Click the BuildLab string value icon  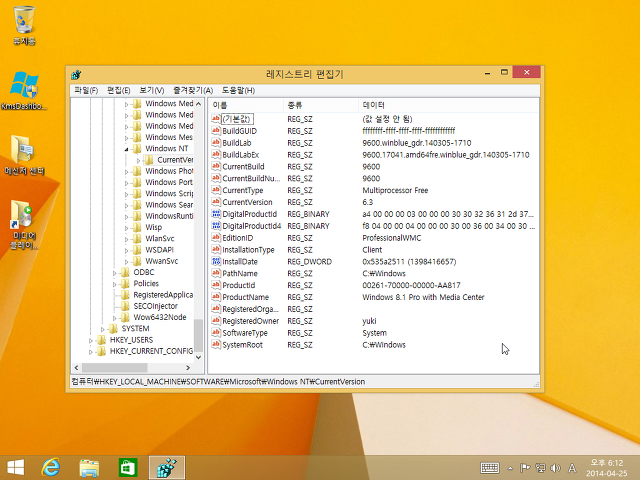coord(216,142)
